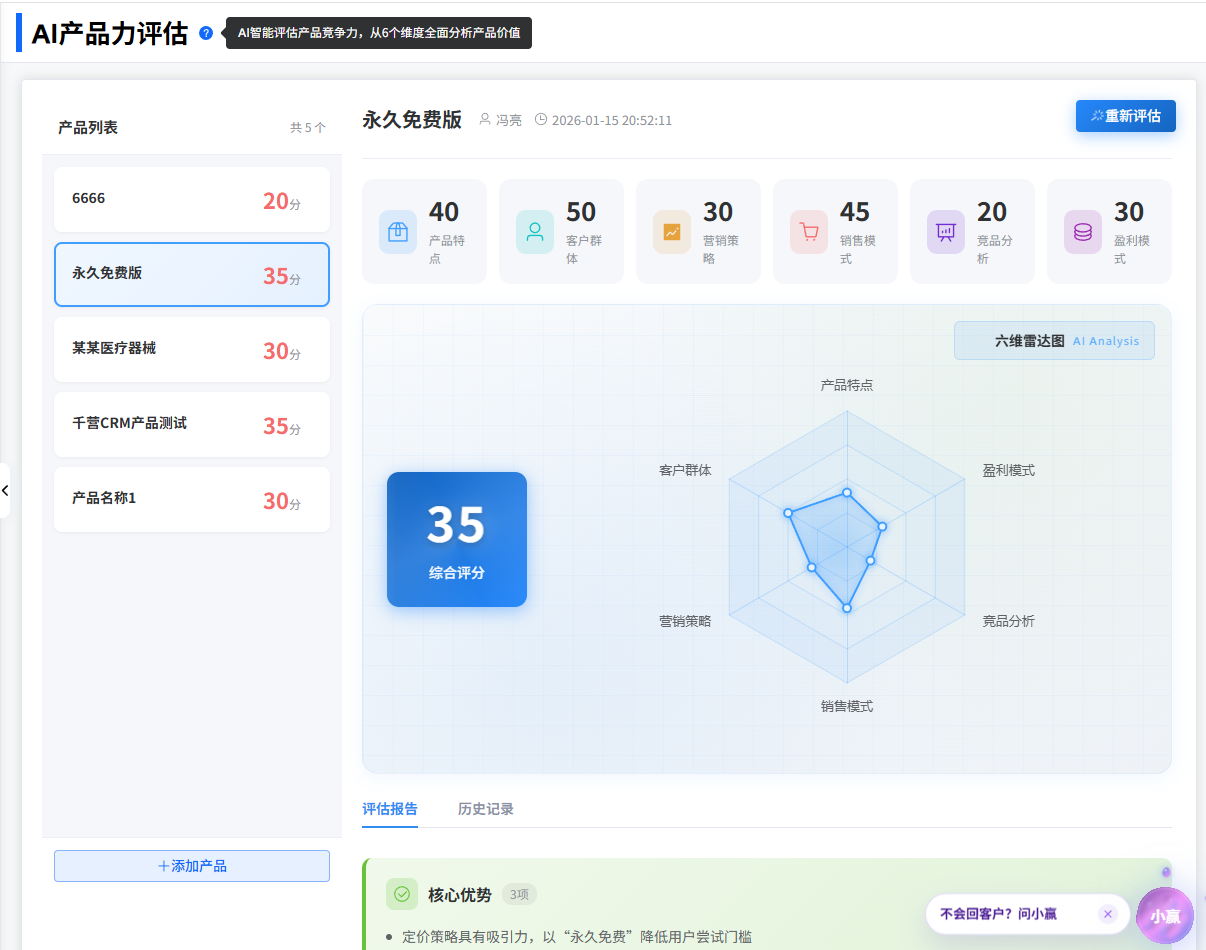1206x950 pixels.
Task: Select 某某医疗器械 in the product list
Action: tap(192, 349)
